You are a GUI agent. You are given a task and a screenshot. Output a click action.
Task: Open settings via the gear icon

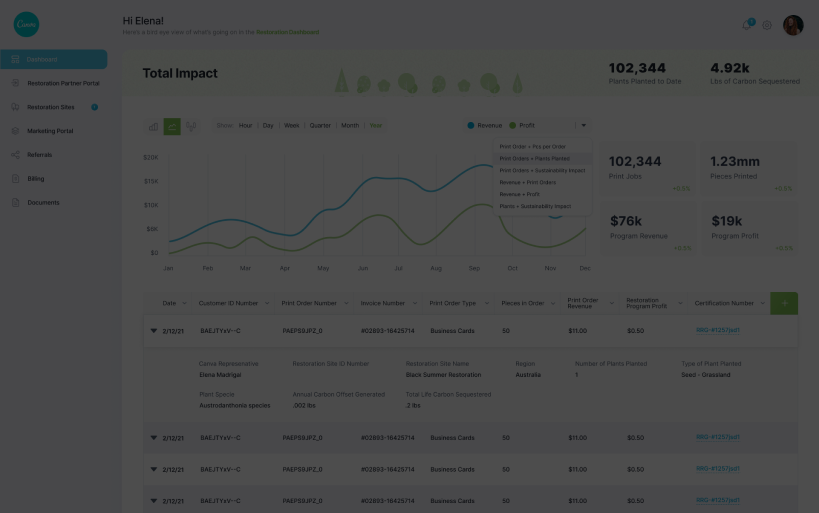(767, 25)
